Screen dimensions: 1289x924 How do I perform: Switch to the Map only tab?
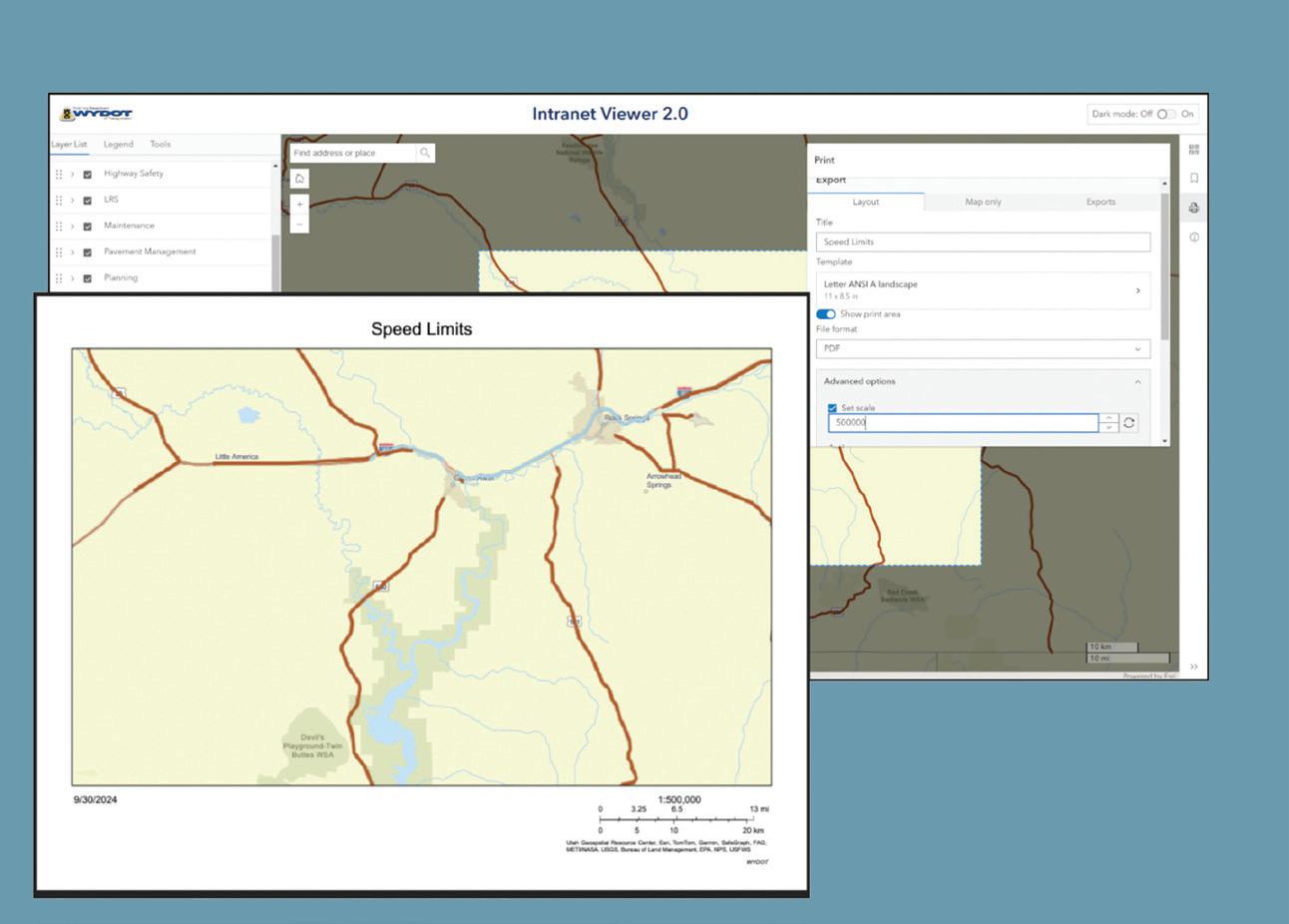(983, 202)
